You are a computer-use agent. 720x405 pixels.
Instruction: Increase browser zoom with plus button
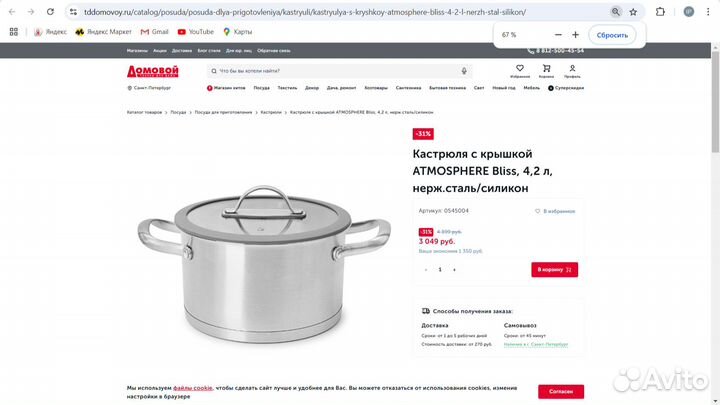(575, 35)
